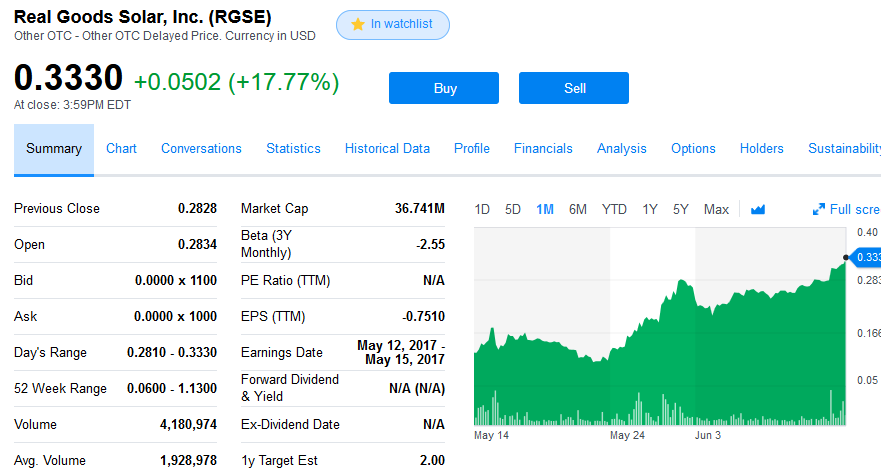Image resolution: width=881 pixels, height=472 pixels.
Task: Click the chart type icon
Action: (757, 209)
